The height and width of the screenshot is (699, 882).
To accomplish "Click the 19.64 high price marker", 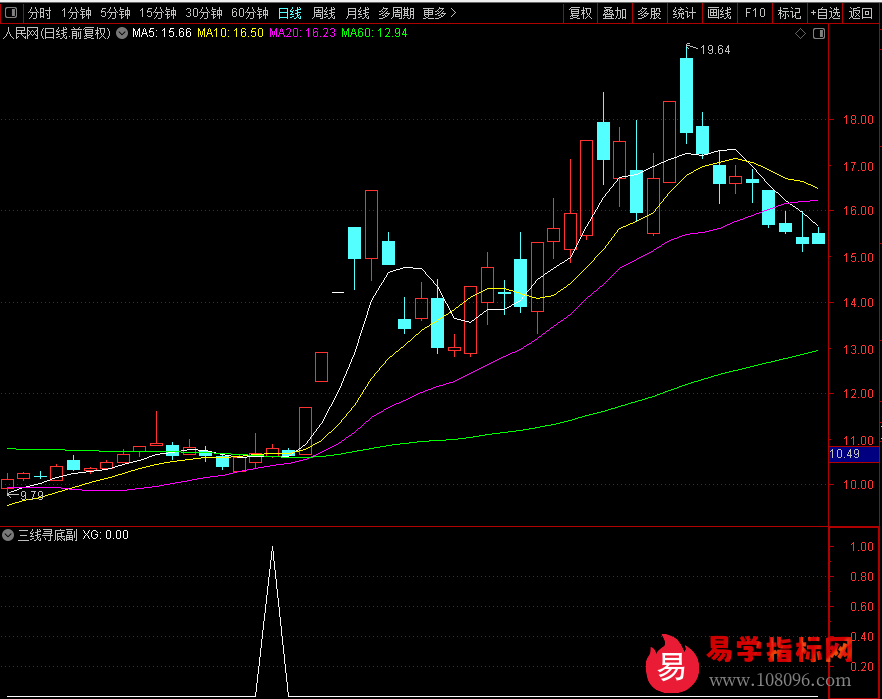I will [x=714, y=50].
